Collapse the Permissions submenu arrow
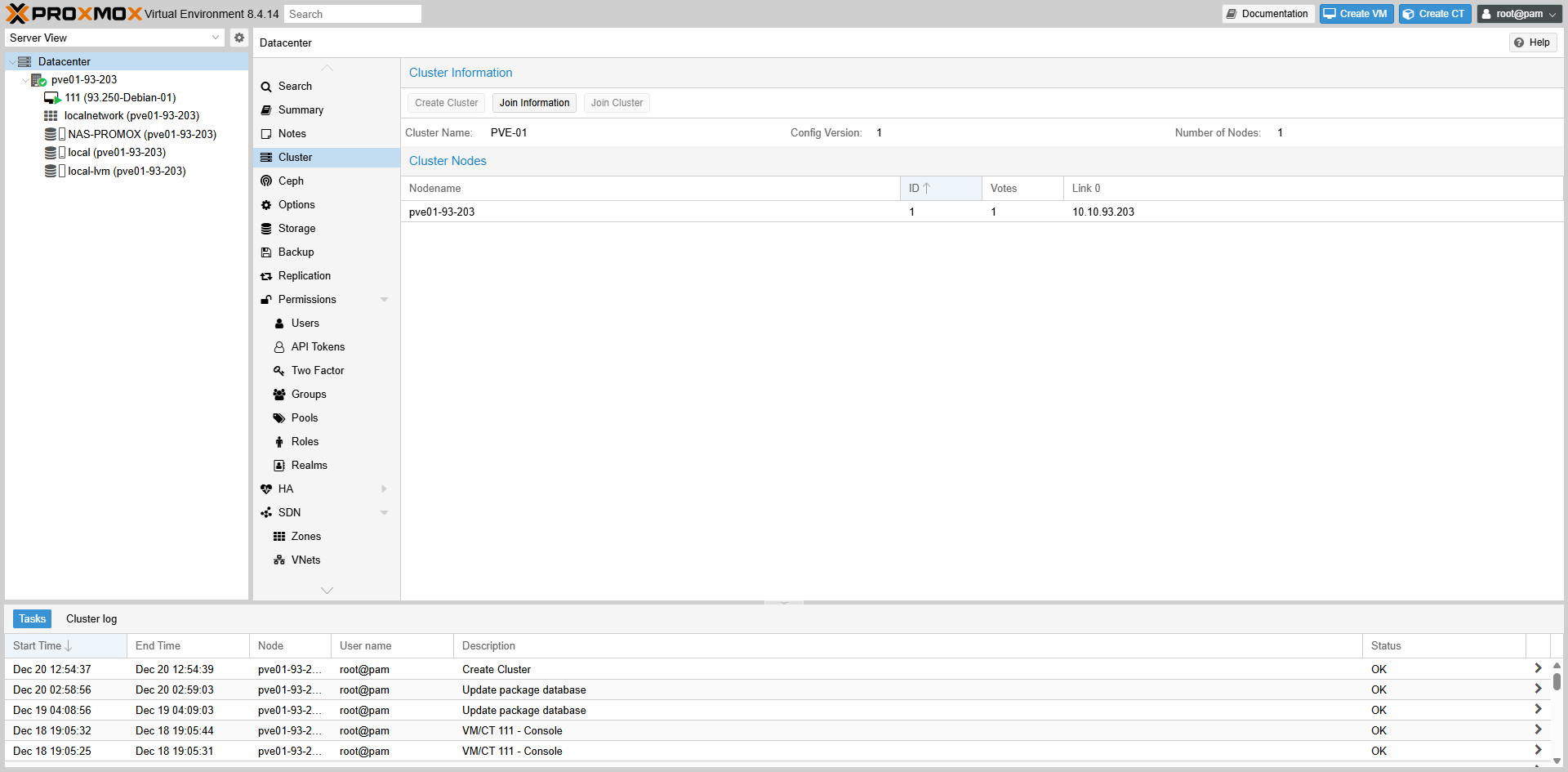 tap(384, 300)
